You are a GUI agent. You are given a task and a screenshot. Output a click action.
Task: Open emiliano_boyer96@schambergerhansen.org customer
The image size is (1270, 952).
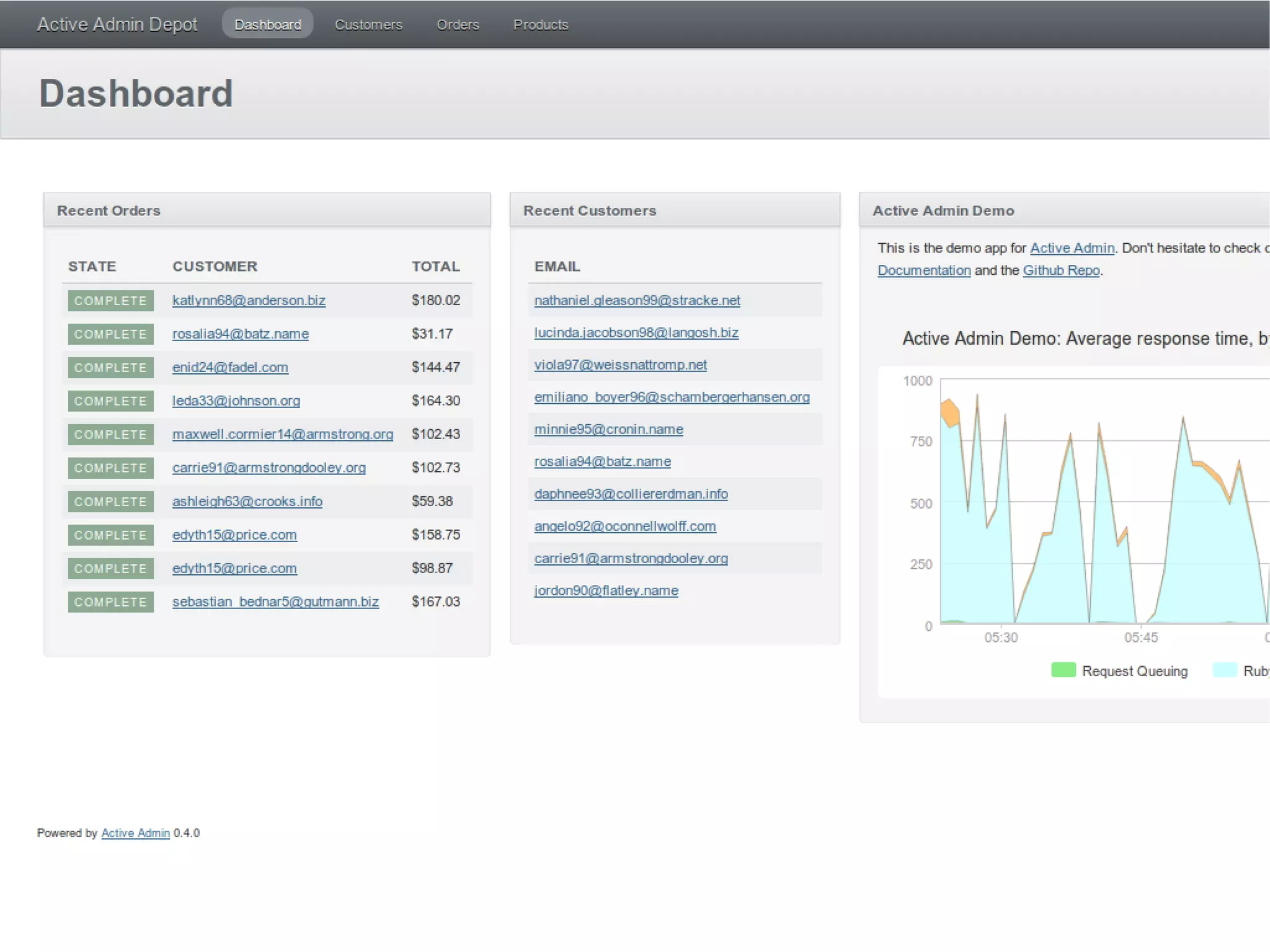pyautogui.click(x=672, y=398)
